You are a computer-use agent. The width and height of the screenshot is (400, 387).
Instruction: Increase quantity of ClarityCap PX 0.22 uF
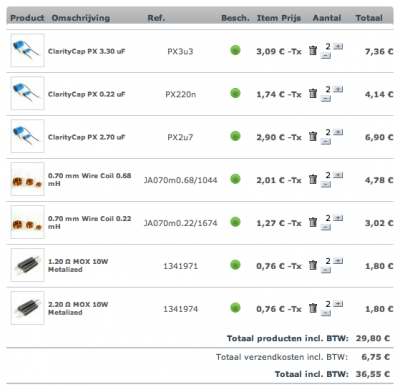pyautogui.click(x=338, y=89)
